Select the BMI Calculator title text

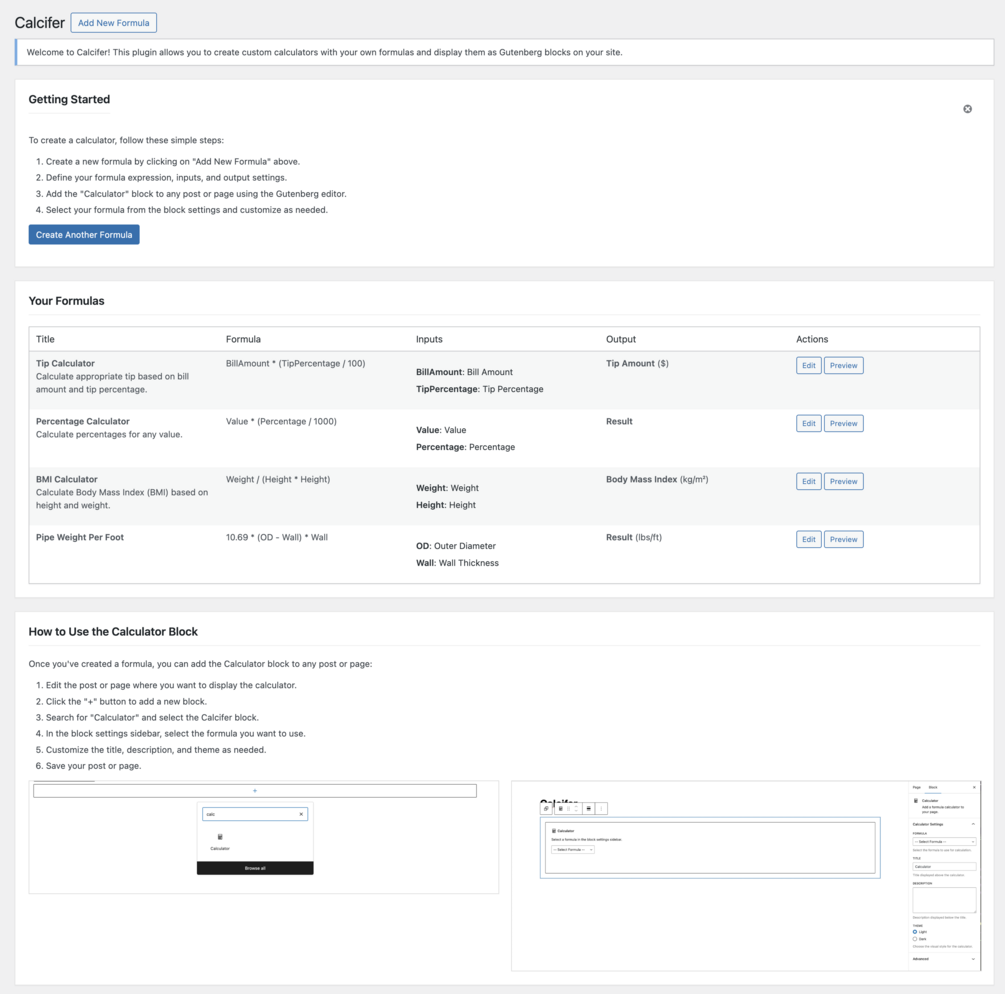(x=67, y=479)
